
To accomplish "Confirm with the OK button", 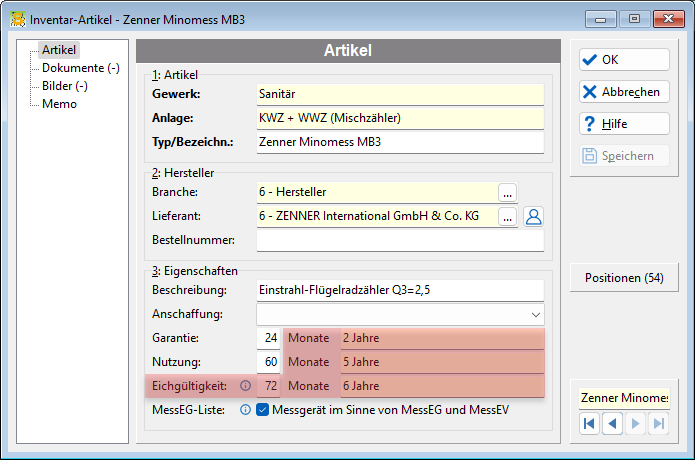I will click(x=624, y=59).
